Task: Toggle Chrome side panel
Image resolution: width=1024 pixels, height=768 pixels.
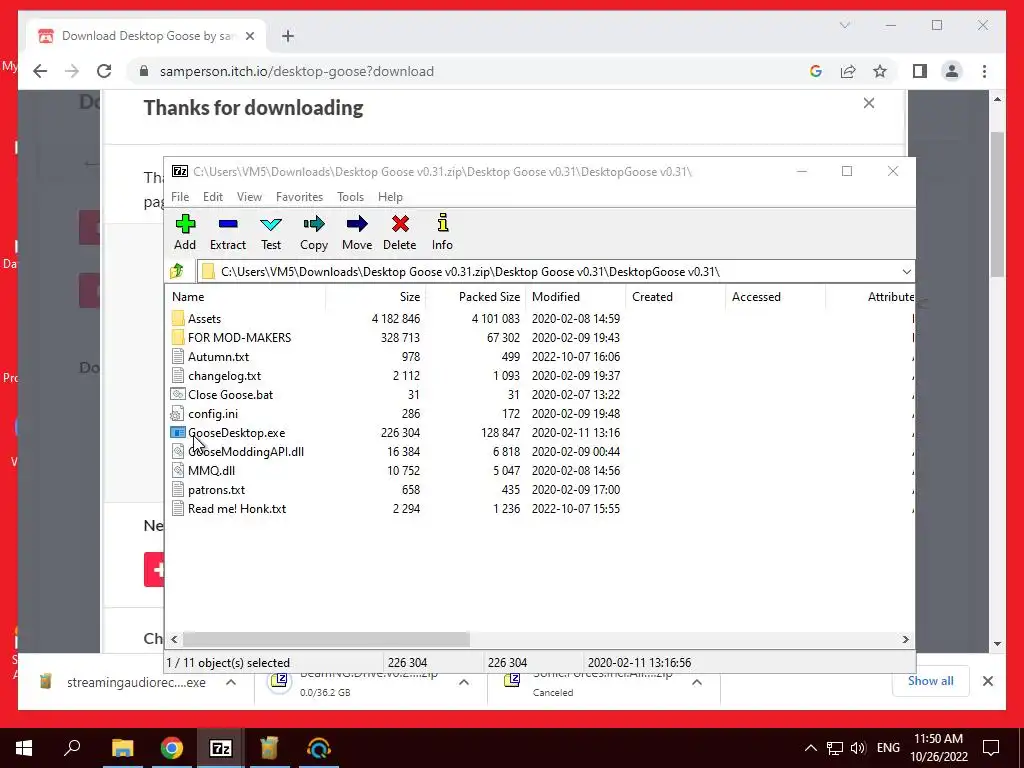Action: point(920,71)
